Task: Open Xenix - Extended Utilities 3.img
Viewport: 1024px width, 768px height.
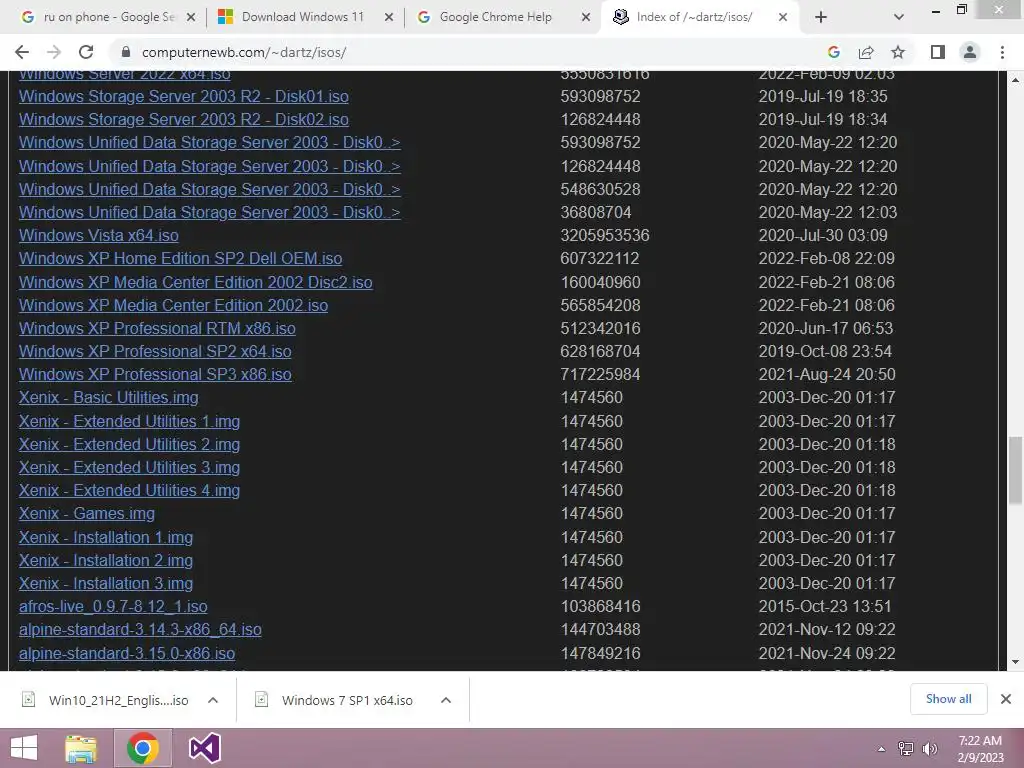Action: (x=129, y=468)
